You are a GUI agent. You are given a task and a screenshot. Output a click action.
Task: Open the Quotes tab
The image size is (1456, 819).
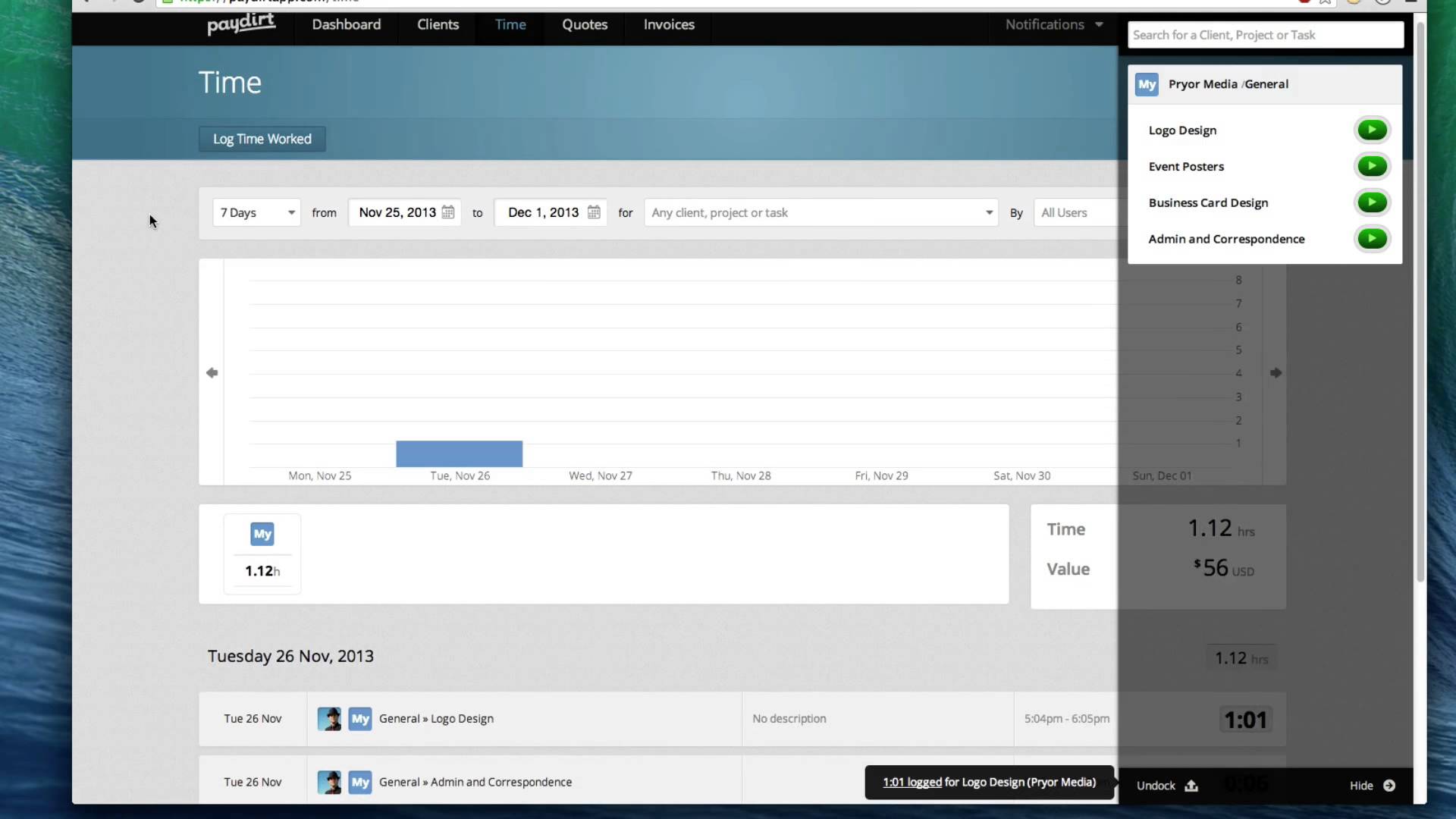(585, 24)
